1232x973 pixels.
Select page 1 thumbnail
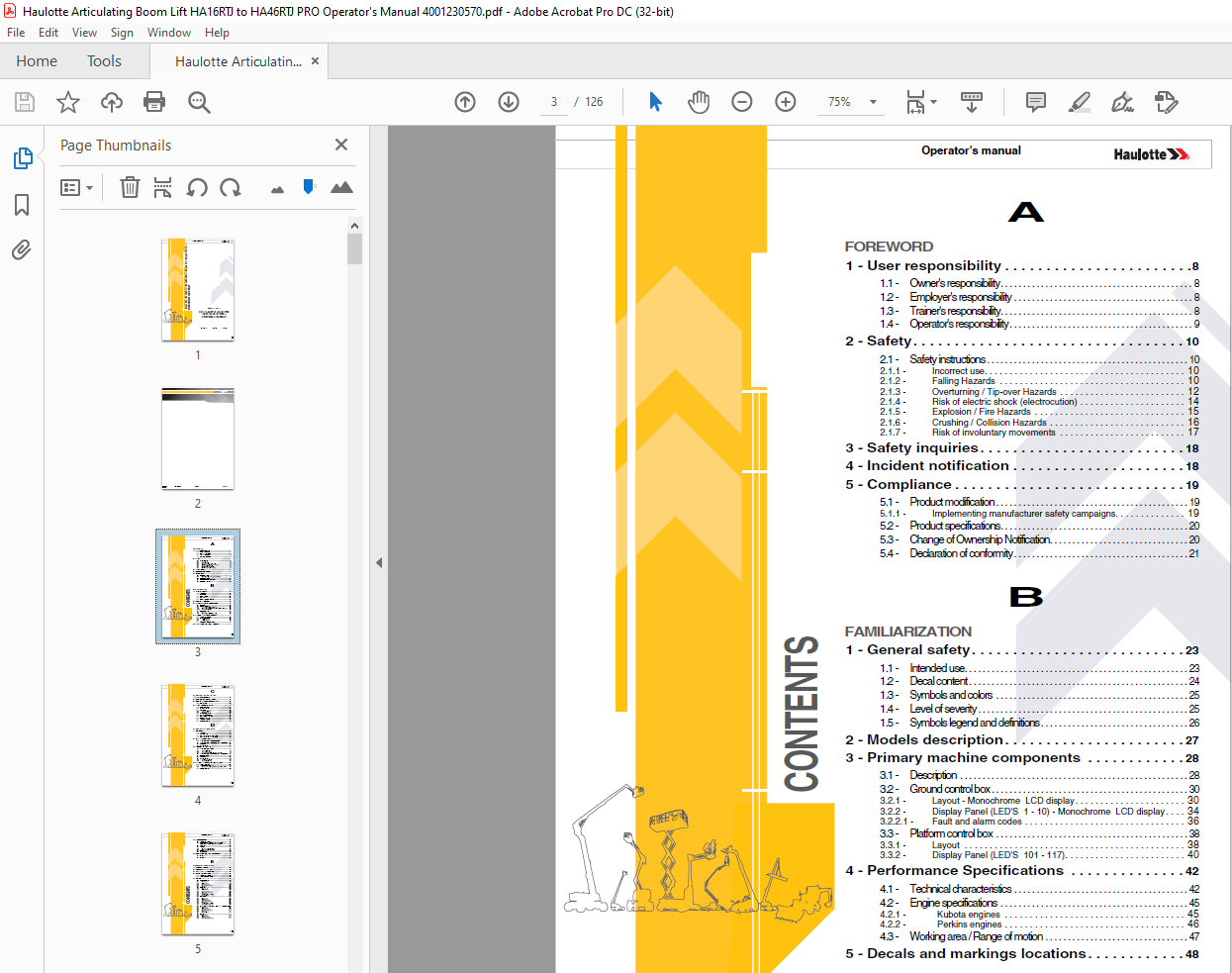pyautogui.click(x=198, y=289)
